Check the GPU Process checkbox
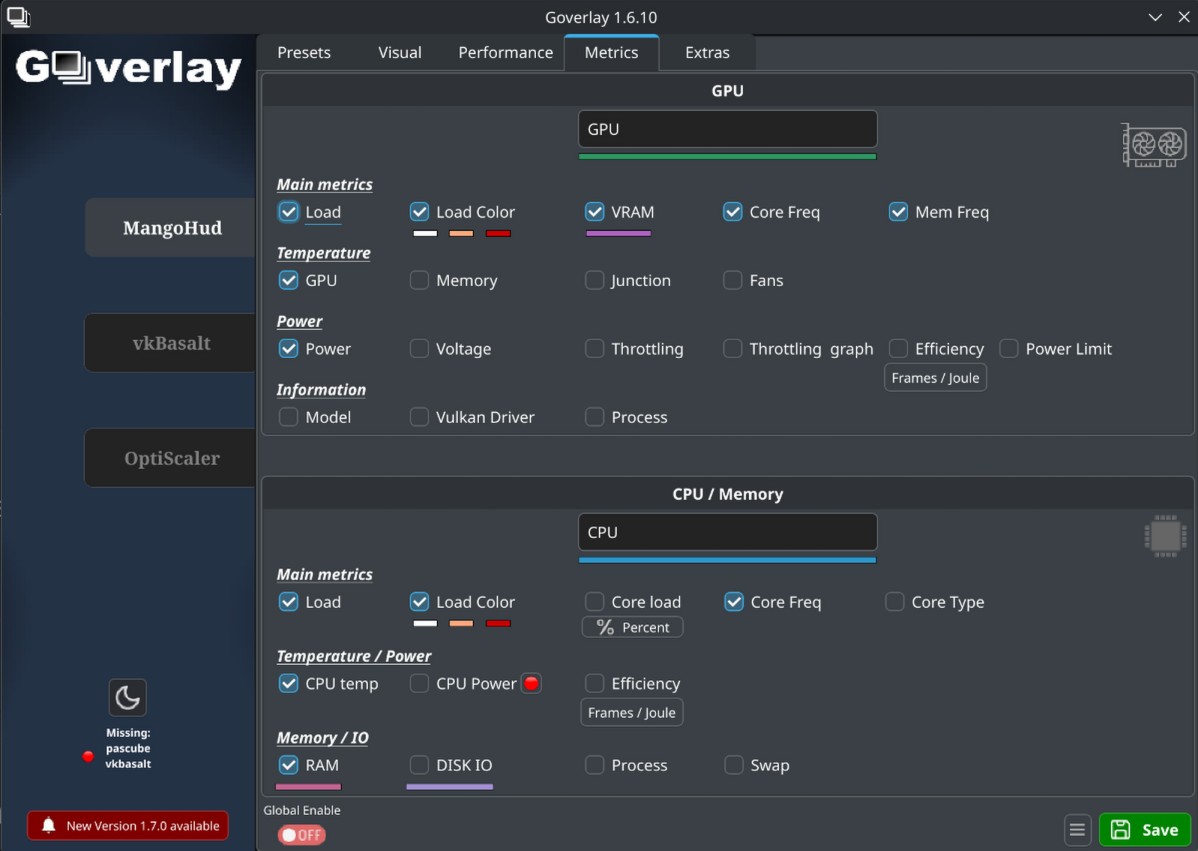Image resolution: width=1198 pixels, height=851 pixels. tap(594, 417)
